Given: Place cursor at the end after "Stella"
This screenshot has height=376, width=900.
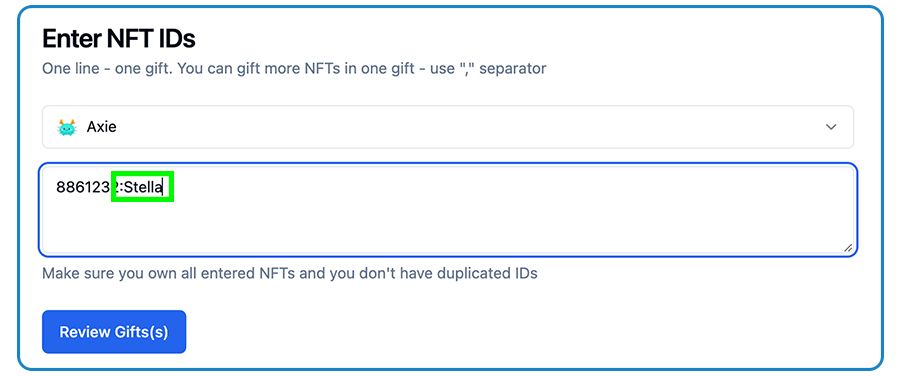Looking at the screenshot, I should [164, 187].
